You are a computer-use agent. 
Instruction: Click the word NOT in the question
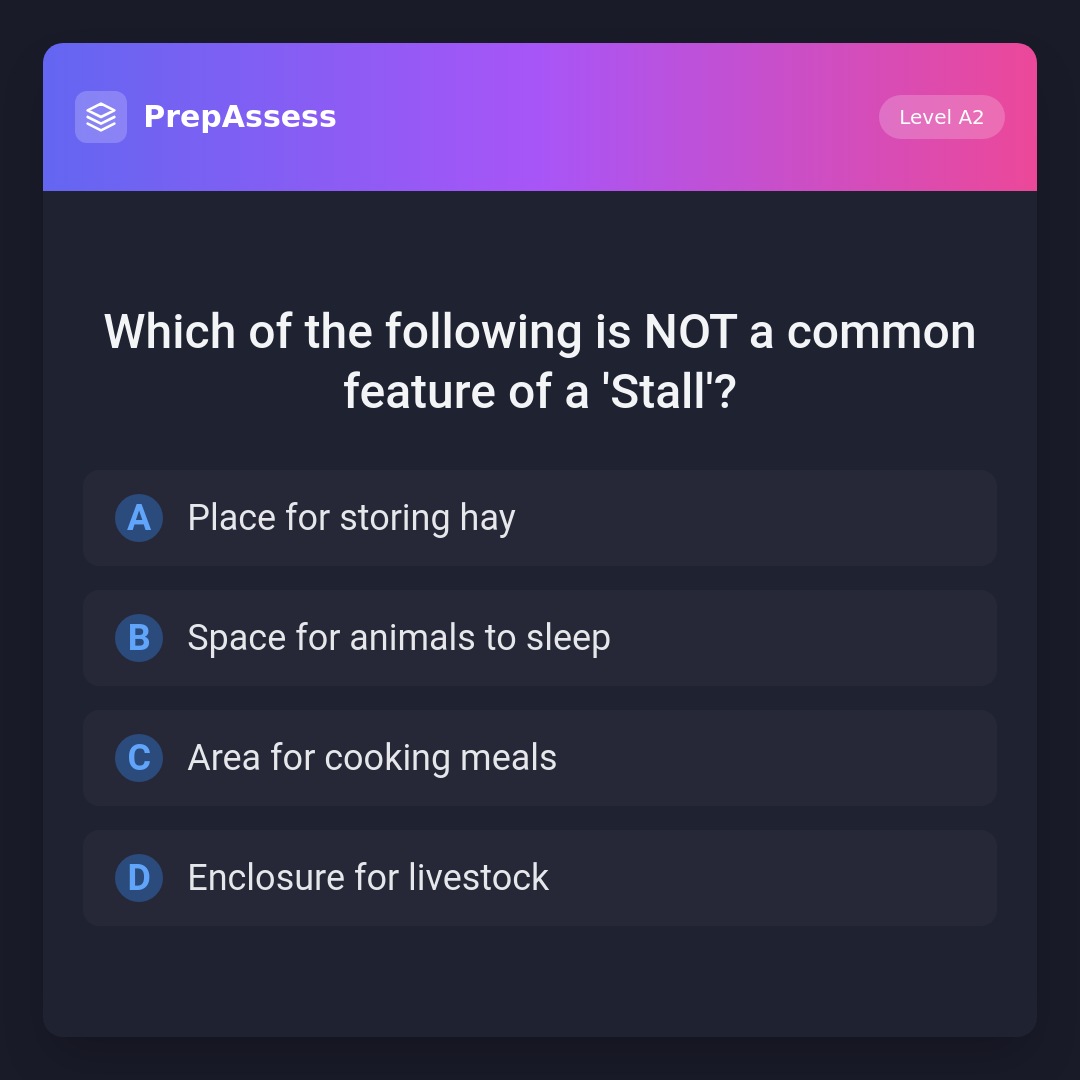pyautogui.click(x=690, y=332)
